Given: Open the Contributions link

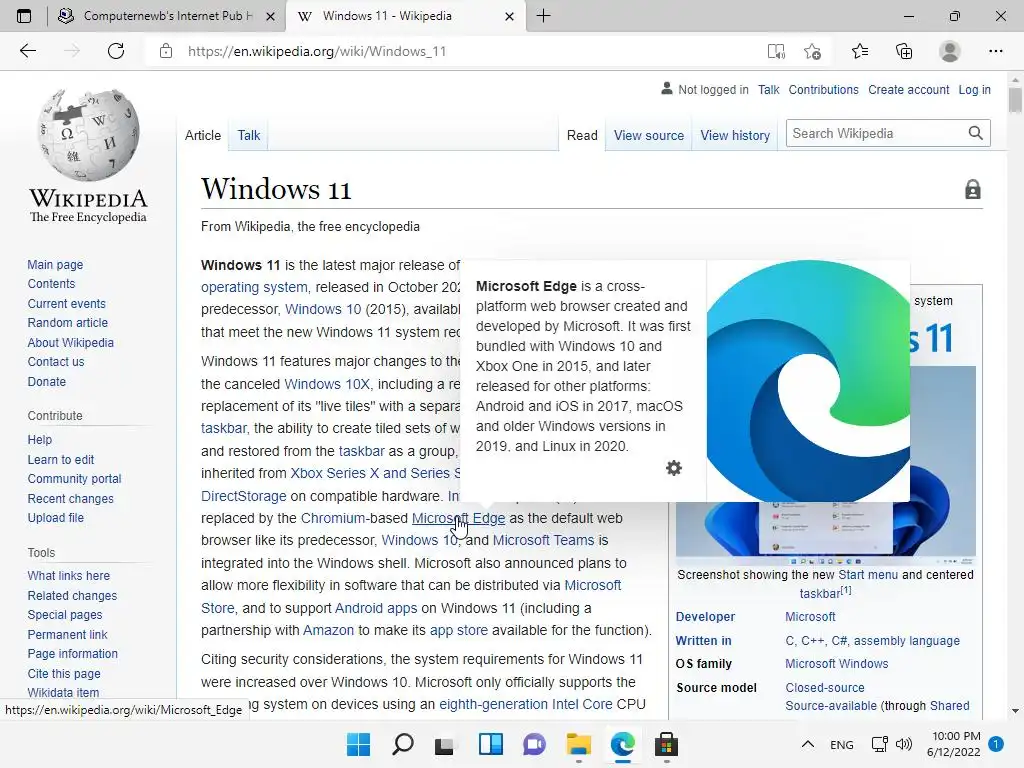Looking at the screenshot, I should point(824,89).
